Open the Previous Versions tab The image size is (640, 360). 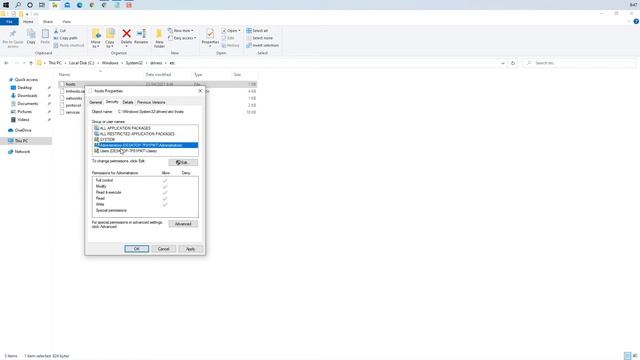(151, 102)
